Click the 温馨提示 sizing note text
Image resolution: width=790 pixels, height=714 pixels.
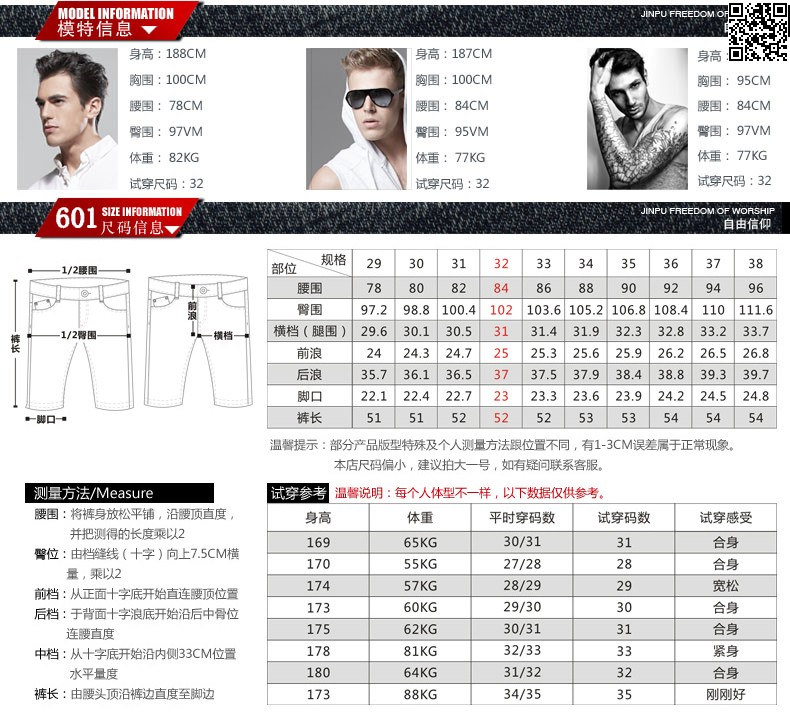click(504, 455)
